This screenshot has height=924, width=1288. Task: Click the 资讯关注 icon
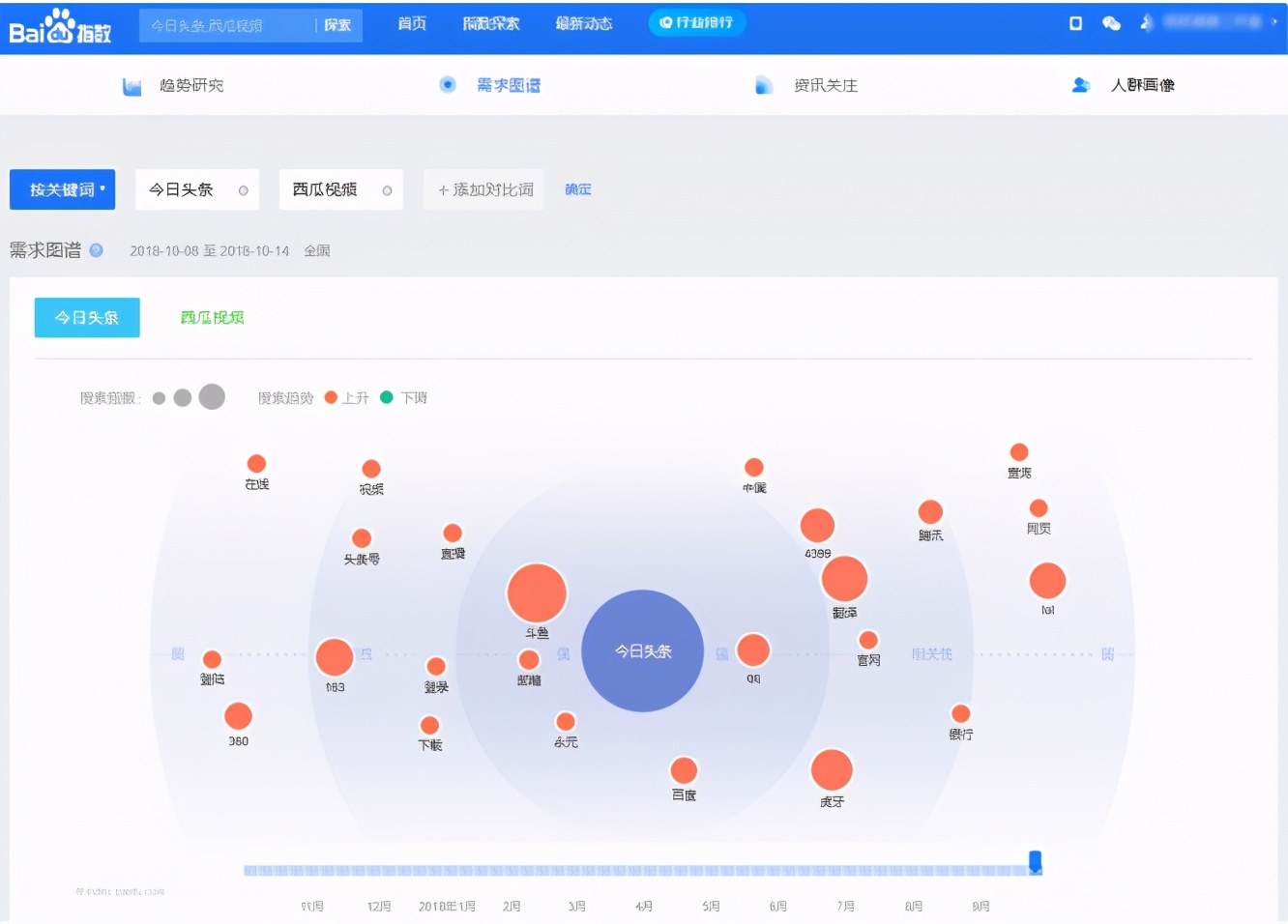764,85
